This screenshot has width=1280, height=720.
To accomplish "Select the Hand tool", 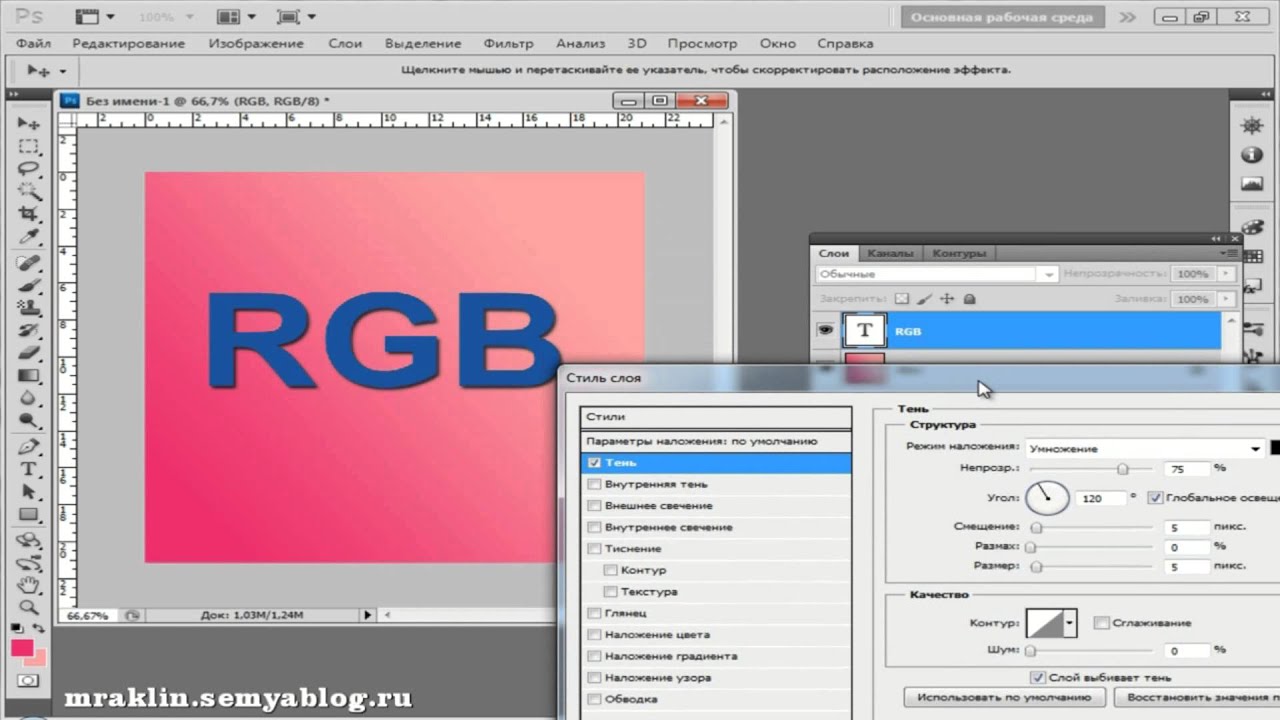I will pos(29,585).
